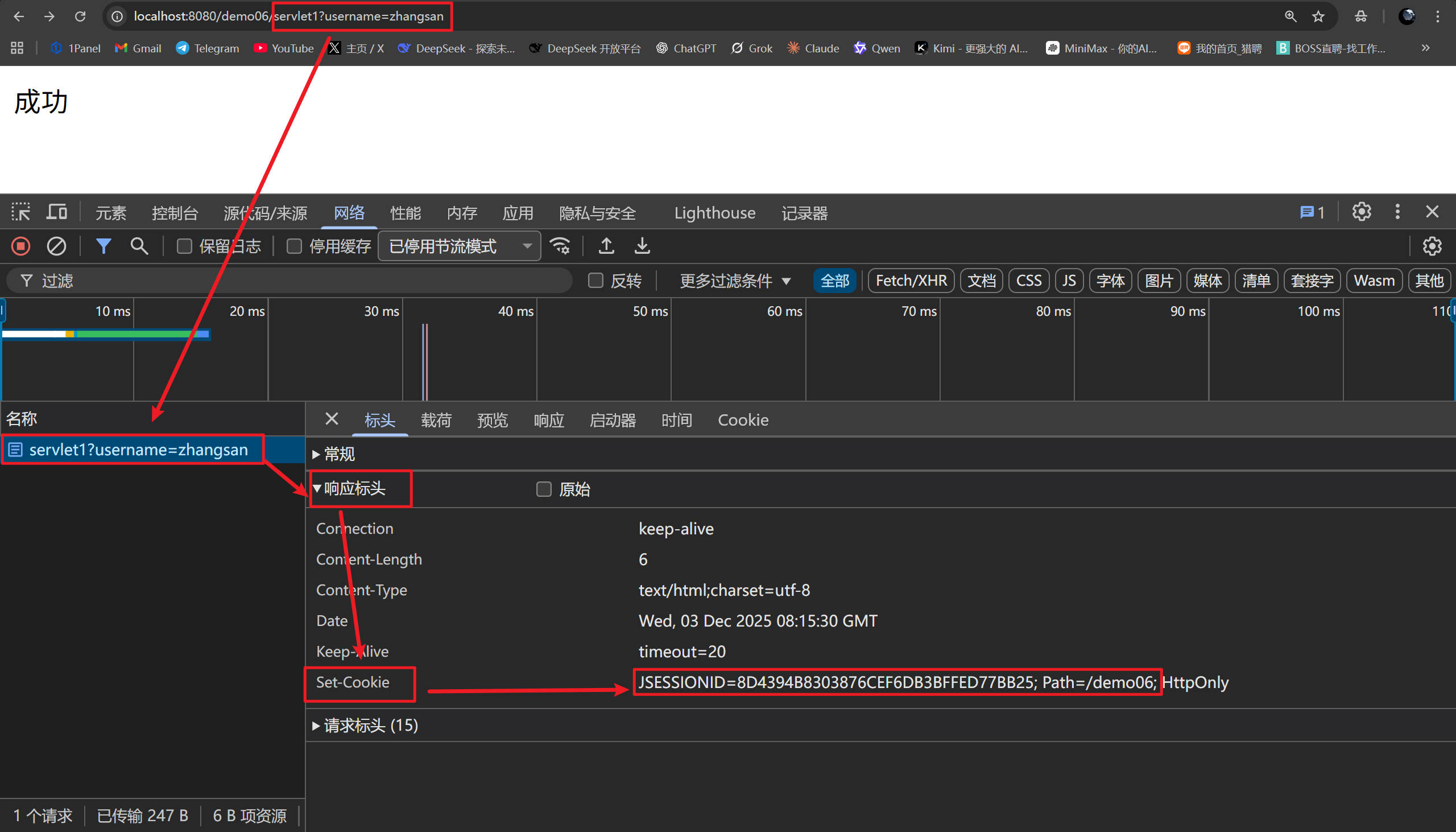1456x832 pixels.
Task: Open the network request search panel
Action: pos(138,246)
